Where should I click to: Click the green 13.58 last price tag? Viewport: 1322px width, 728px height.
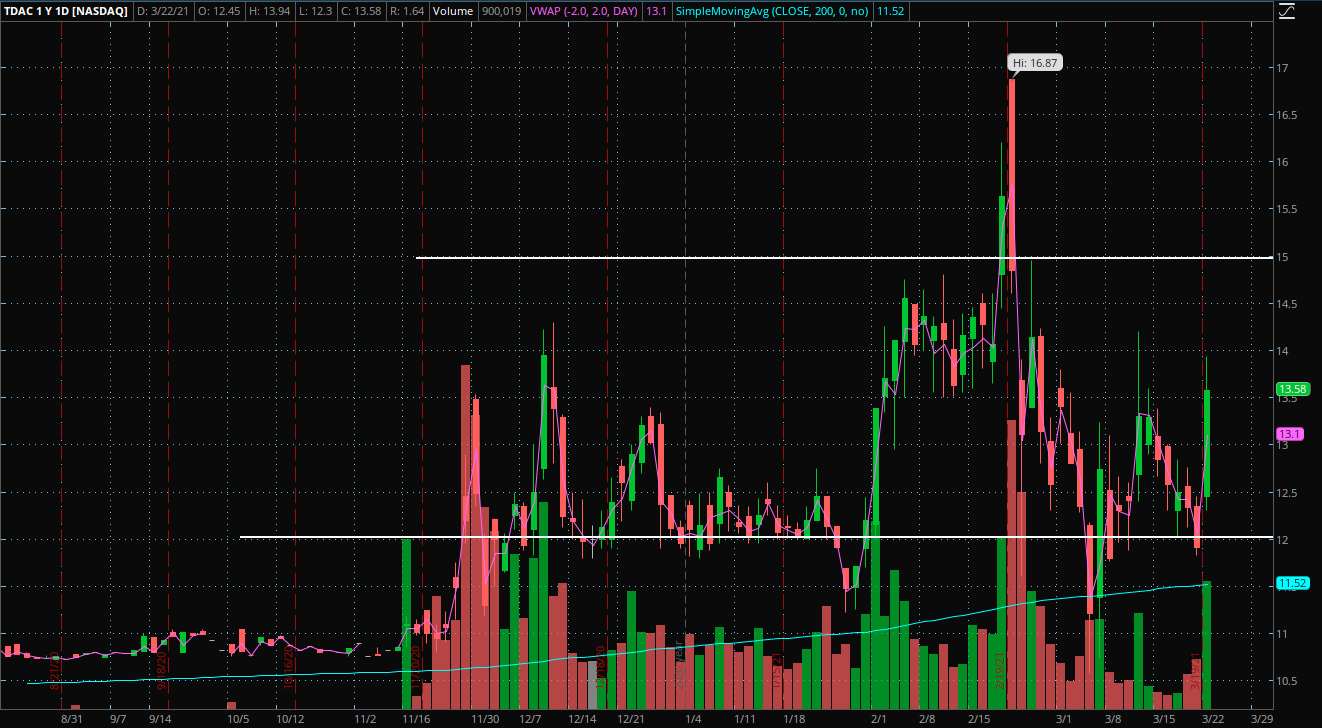(x=1292, y=389)
